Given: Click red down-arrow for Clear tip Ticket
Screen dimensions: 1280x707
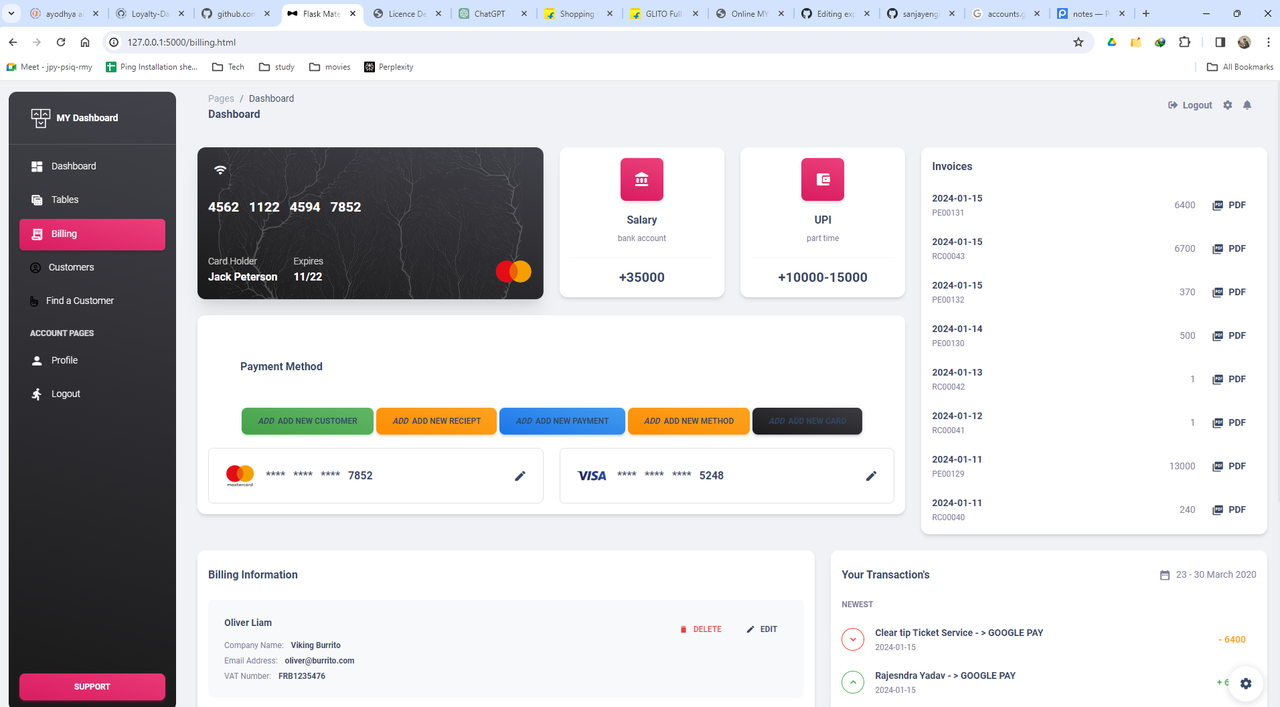Looking at the screenshot, I should 853,639.
